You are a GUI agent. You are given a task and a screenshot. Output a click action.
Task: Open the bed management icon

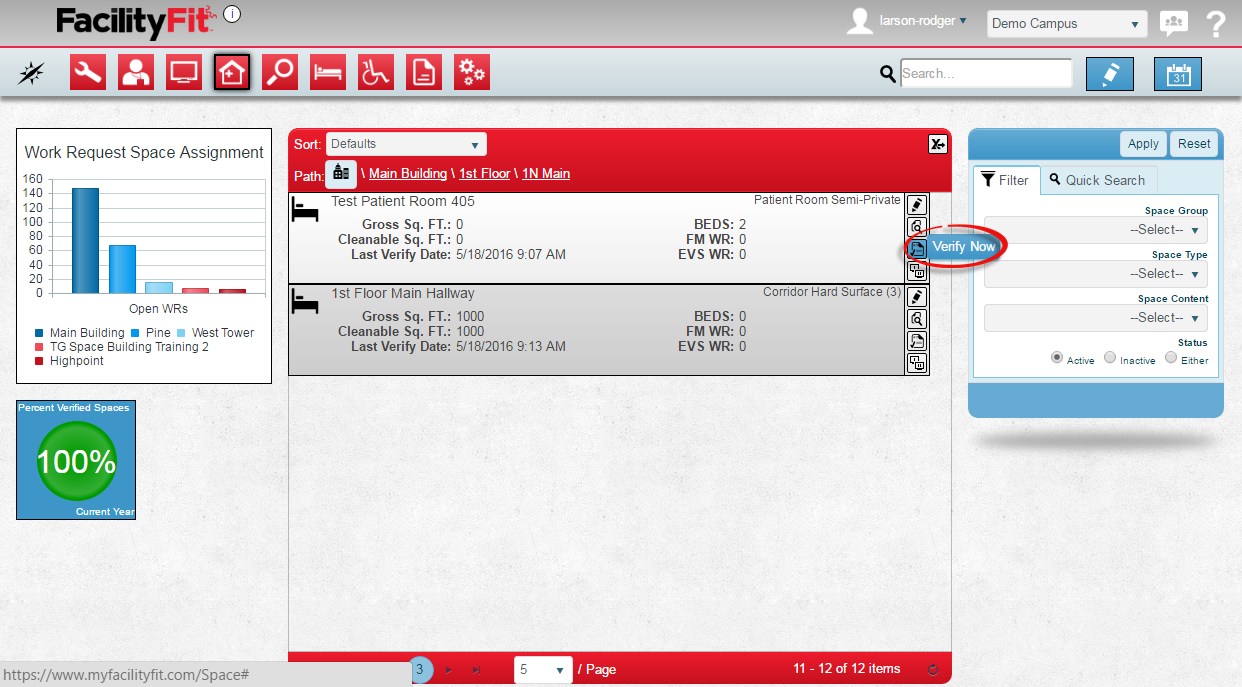tap(328, 72)
